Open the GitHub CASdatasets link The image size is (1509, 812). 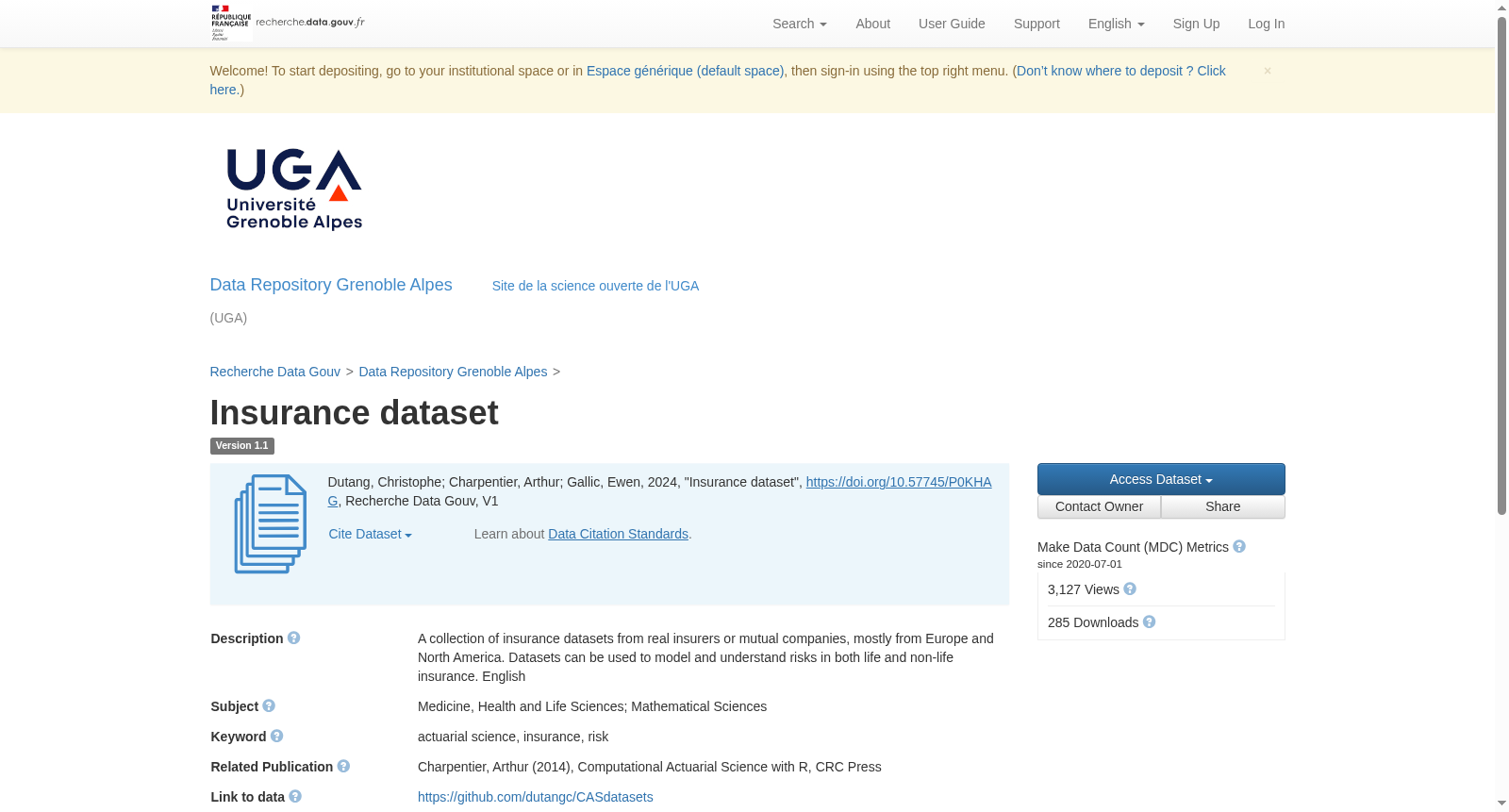point(535,797)
